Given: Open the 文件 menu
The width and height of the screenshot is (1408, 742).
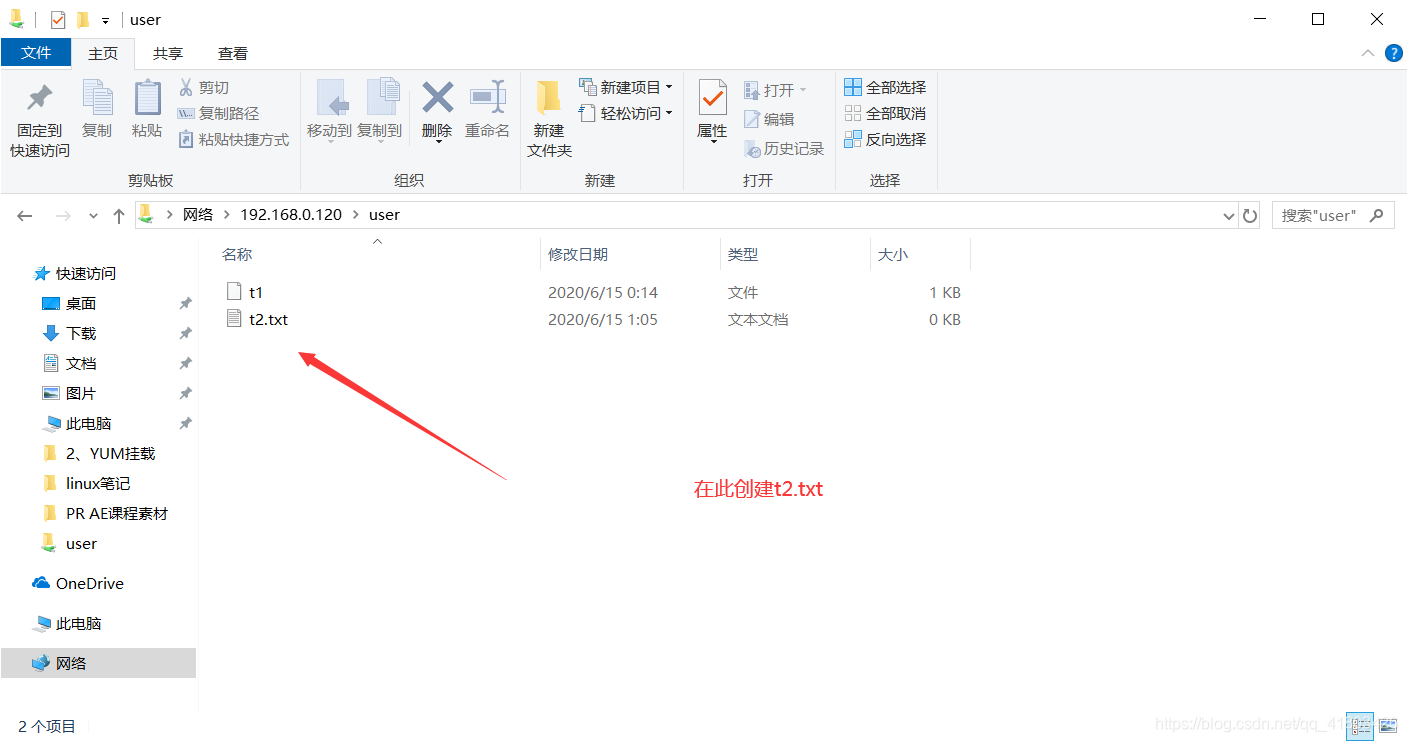Looking at the screenshot, I should (36, 53).
